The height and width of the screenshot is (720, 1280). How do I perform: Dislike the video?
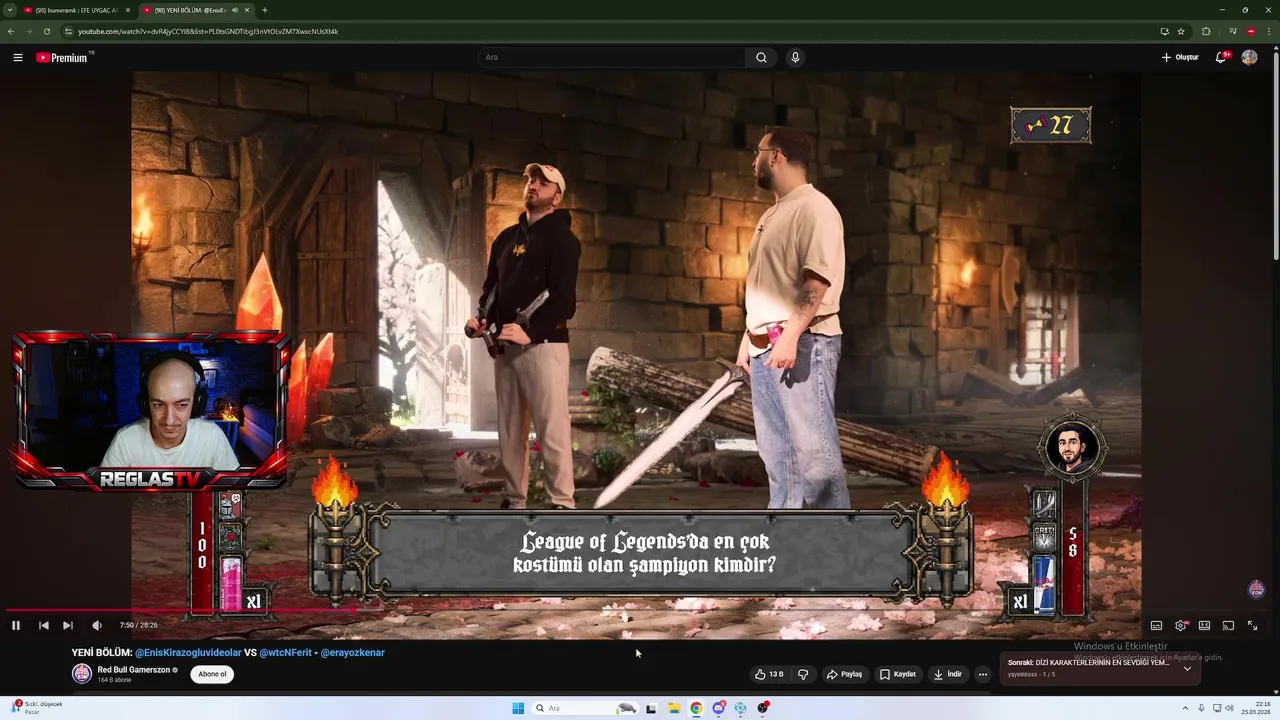803,674
